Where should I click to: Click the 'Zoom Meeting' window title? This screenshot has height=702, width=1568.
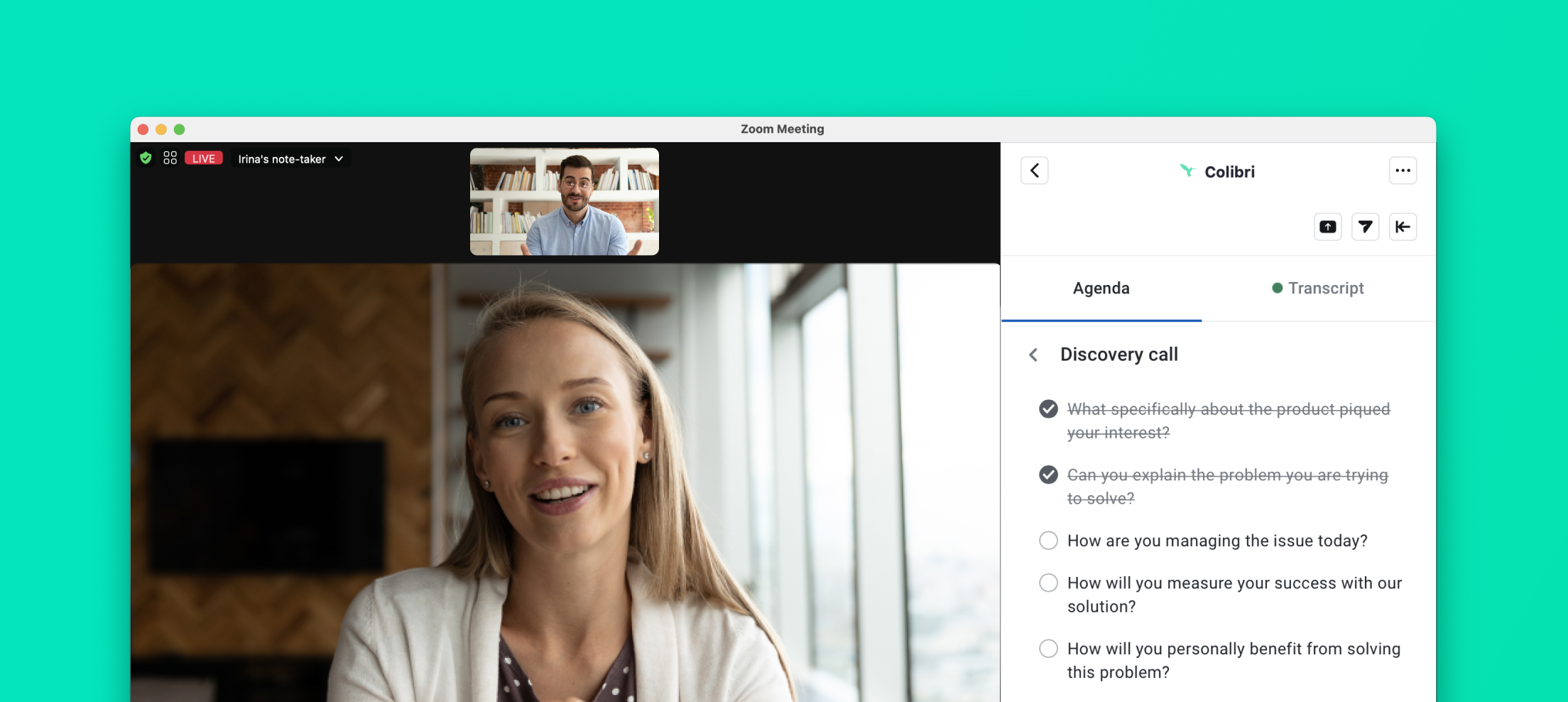click(783, 129)
